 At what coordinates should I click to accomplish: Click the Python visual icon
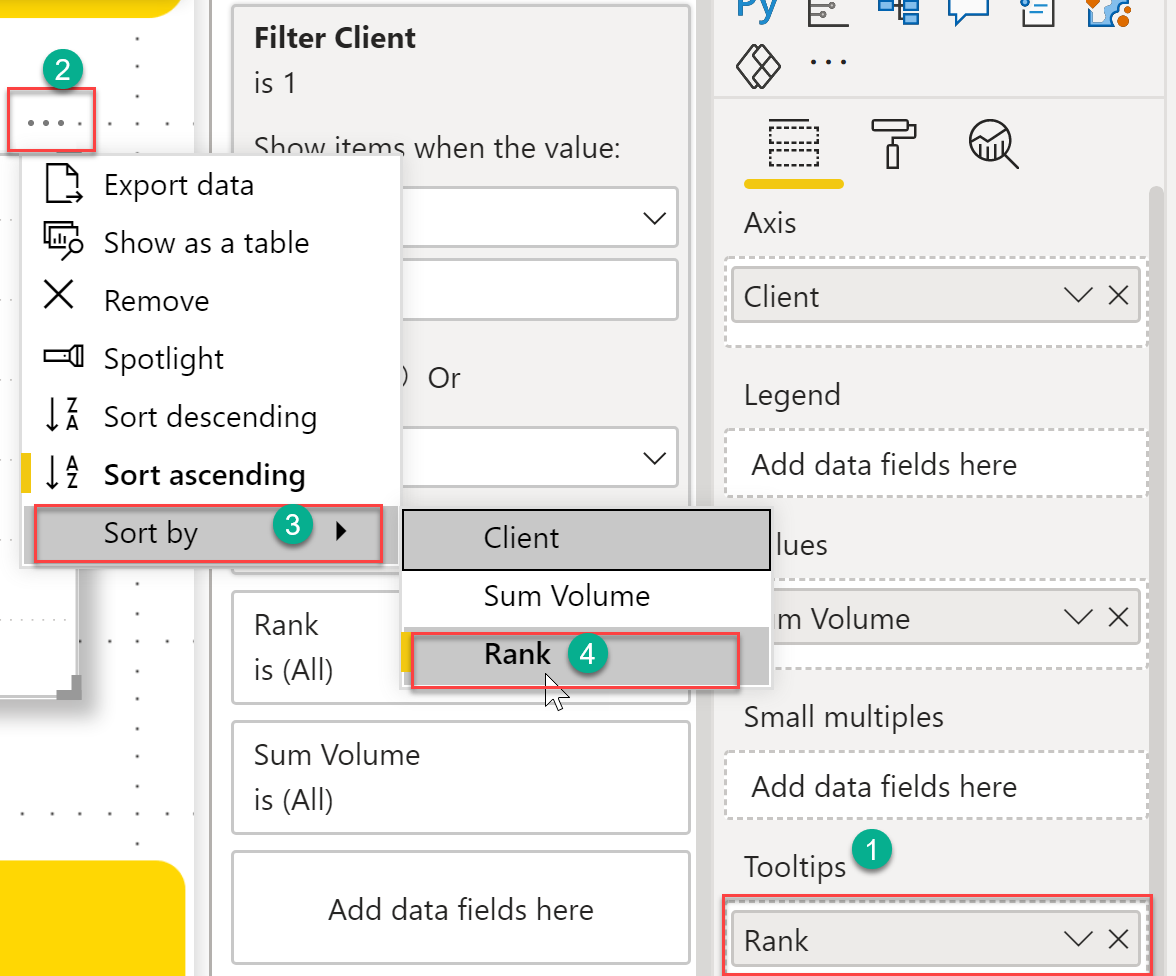pyautogui.click(x=757, y=10)
